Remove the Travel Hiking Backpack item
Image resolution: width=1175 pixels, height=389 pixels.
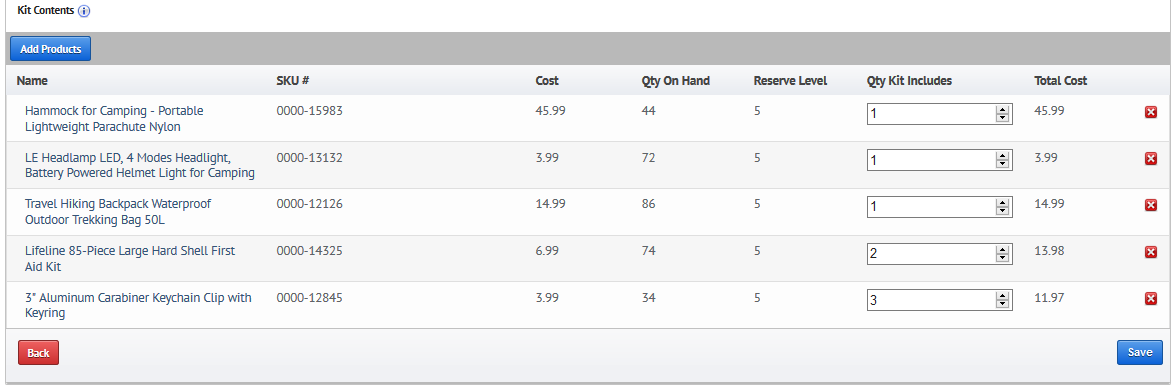pyautogui.click(x=1151, y=205)
